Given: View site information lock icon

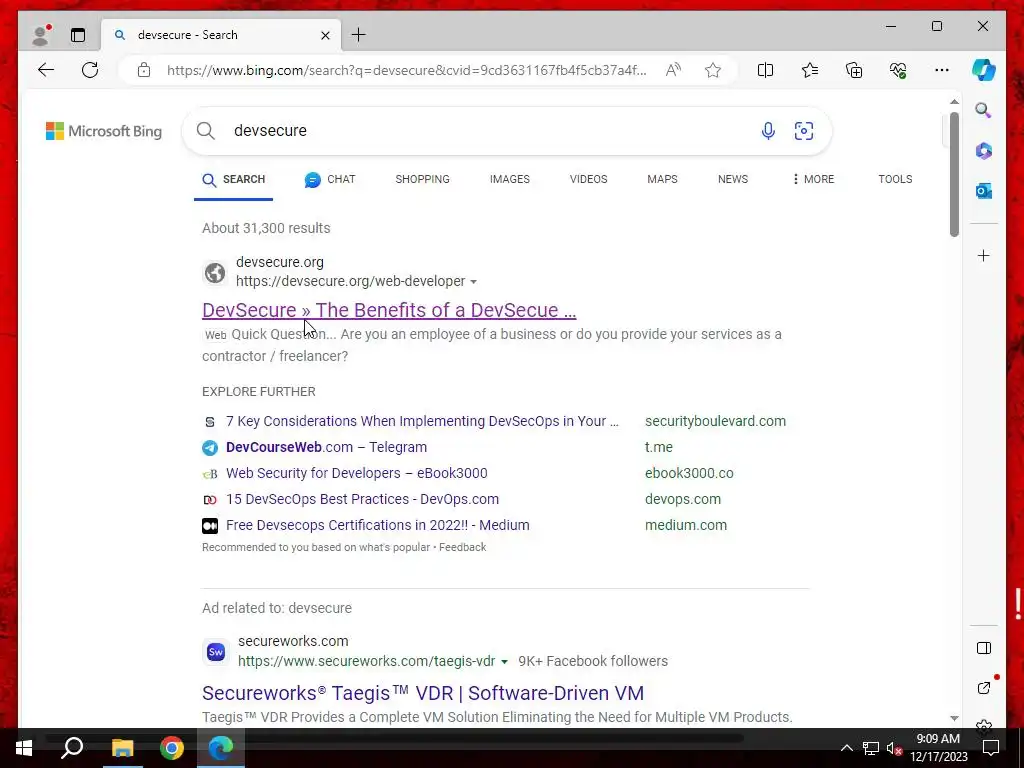Looking at the screenshot, I should point(144,70).
